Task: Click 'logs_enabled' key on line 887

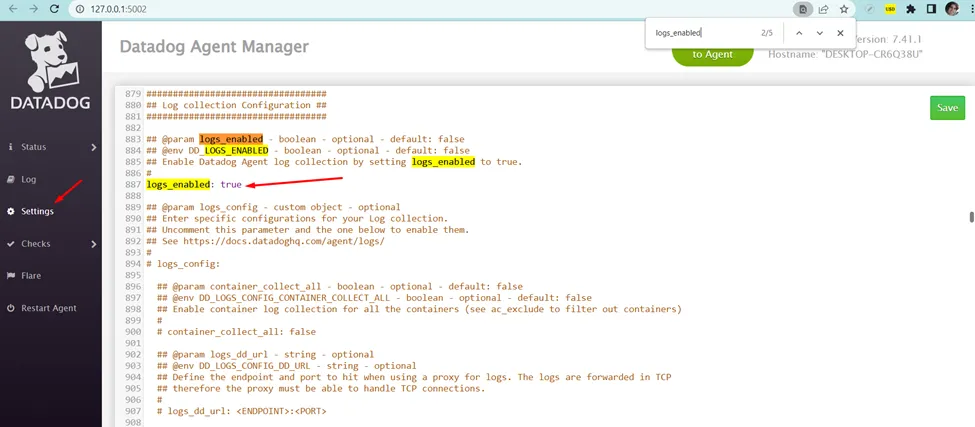Action: click(x=178, y=185)
